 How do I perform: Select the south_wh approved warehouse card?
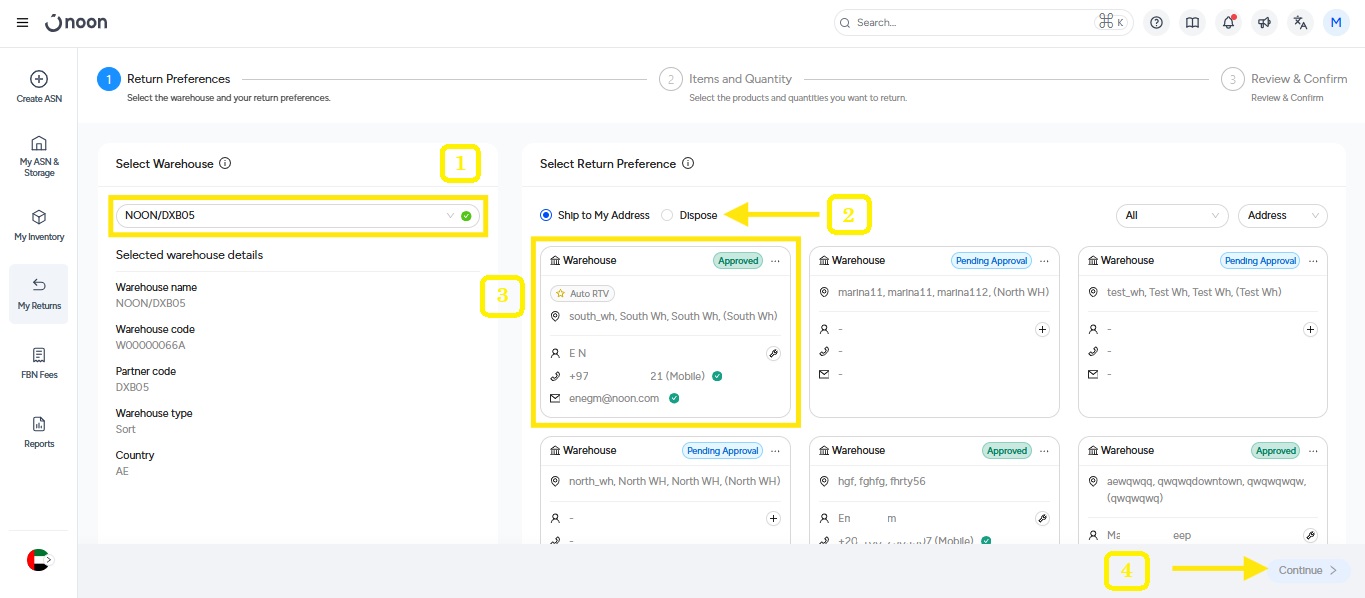point(665,330)
